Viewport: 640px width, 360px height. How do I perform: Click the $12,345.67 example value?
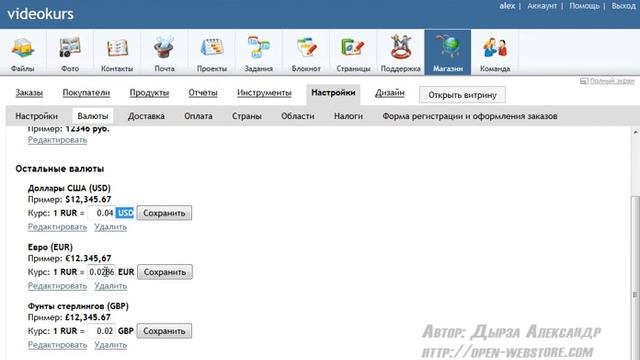[x=88, y=200]
